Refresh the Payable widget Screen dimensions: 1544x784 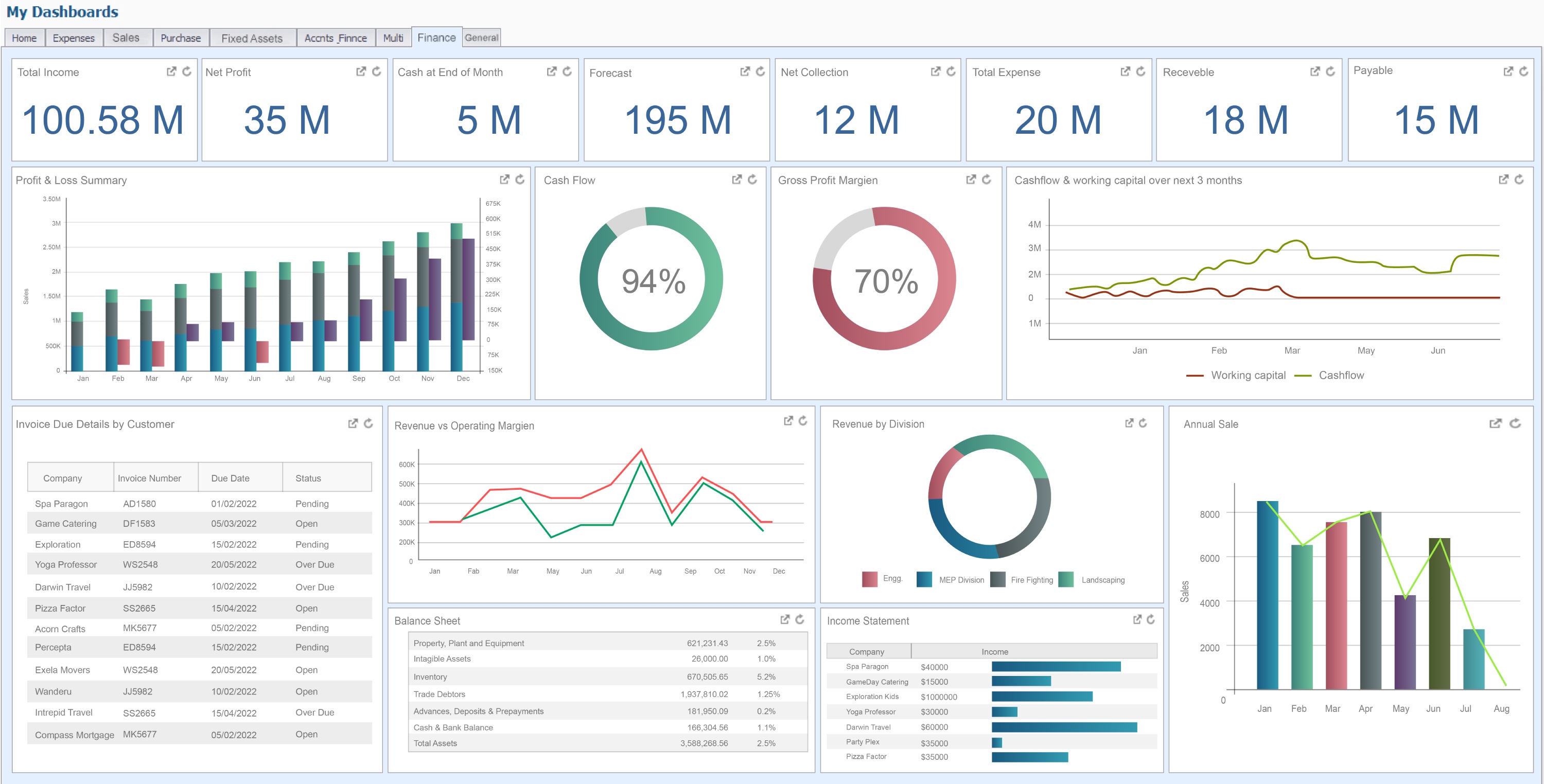click(x=1523, y=72)
